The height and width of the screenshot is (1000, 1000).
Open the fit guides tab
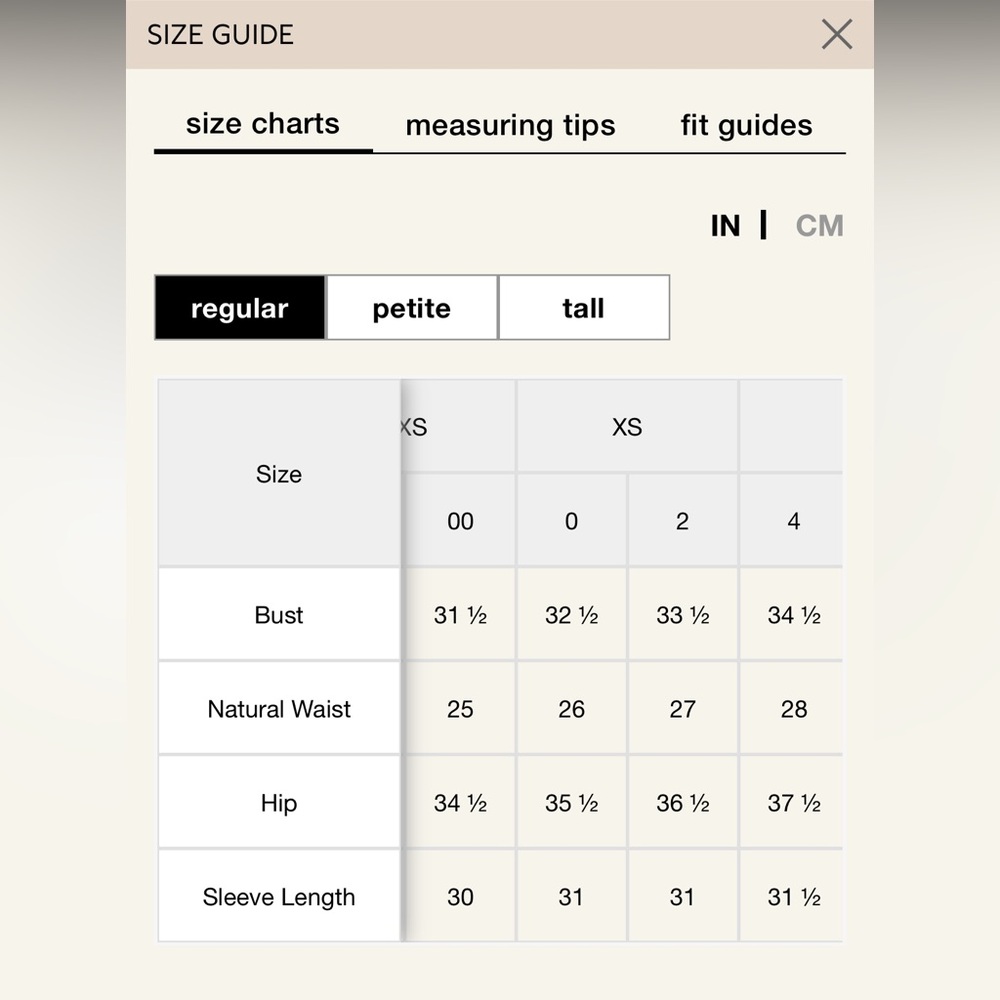coord(746,125)
